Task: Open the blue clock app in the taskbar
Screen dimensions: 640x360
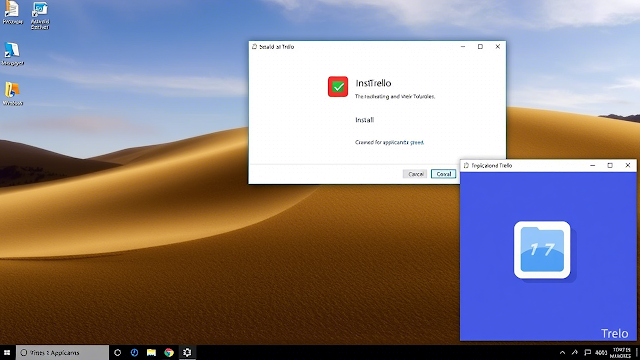Action: click(134, 353)
